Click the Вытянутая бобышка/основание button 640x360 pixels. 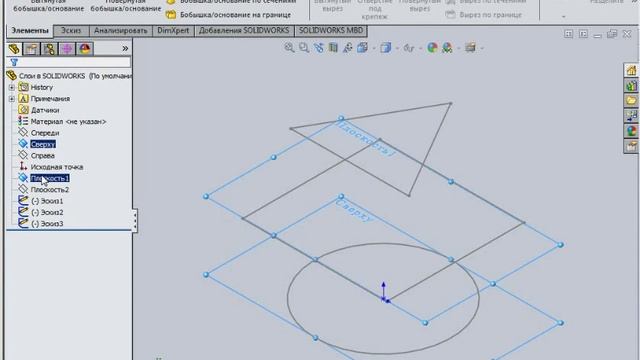tap(49, 6)
